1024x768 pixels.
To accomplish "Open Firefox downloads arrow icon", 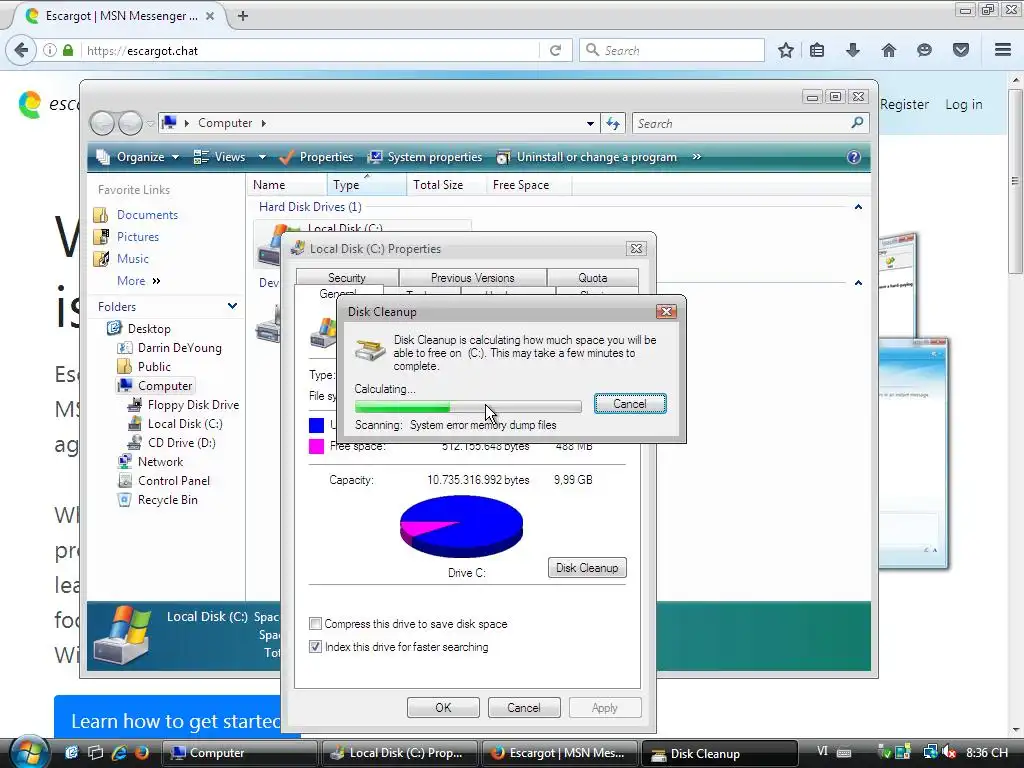I will coord(853,50).
